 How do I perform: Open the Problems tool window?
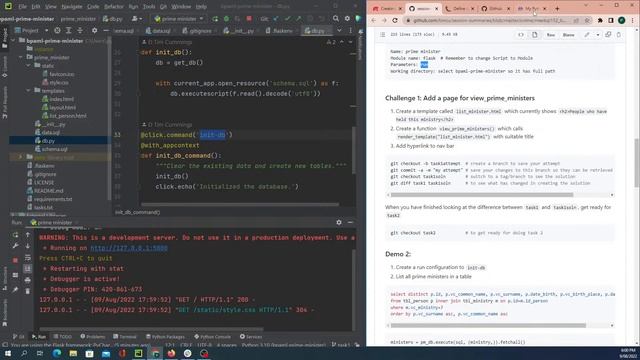(x=93, y=337)
